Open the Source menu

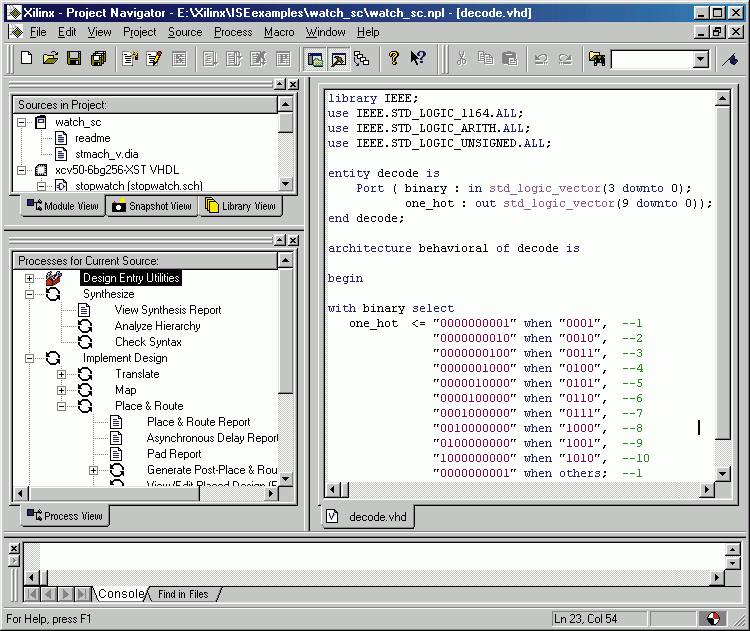(x=185, y=32)
